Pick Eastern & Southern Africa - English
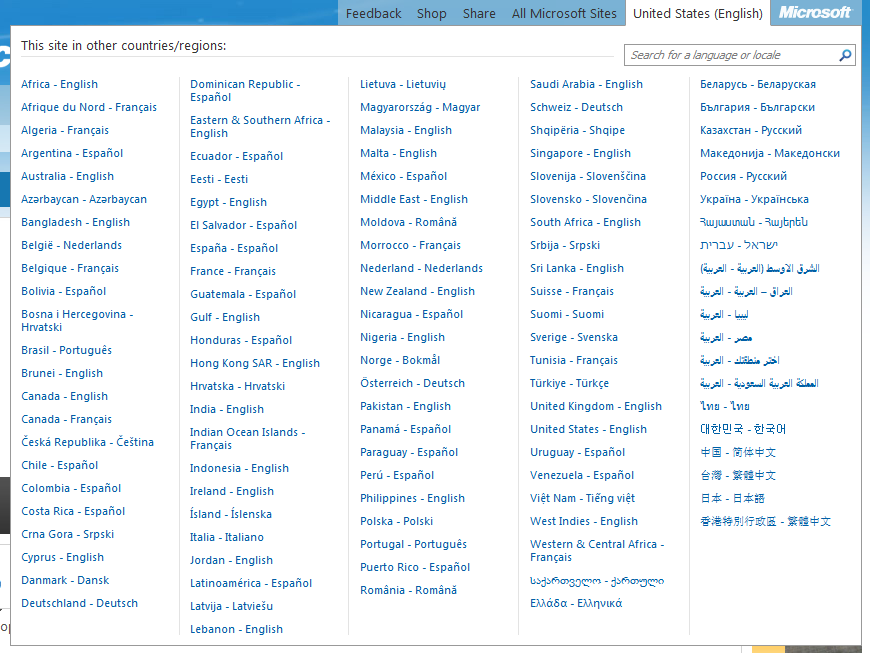This screenshot has width=870, height=653. pyautogui.click(x=260, y=126)
